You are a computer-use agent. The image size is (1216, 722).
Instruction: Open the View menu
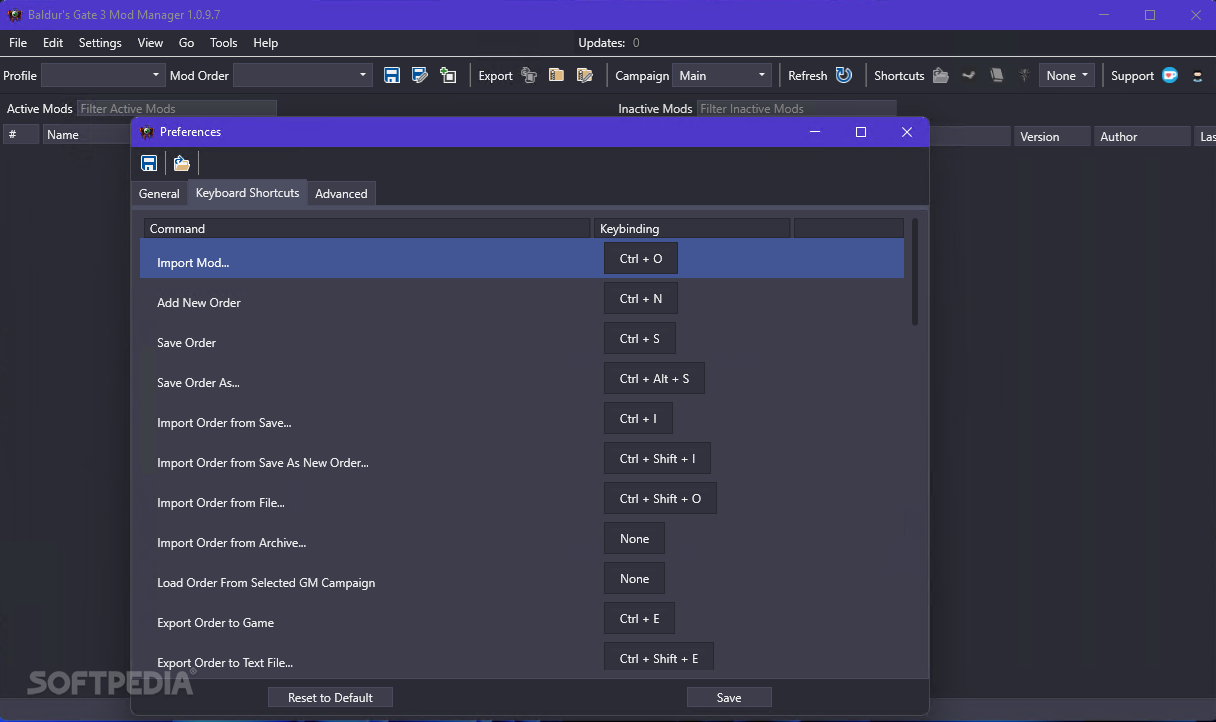click(x=150, y=43)
